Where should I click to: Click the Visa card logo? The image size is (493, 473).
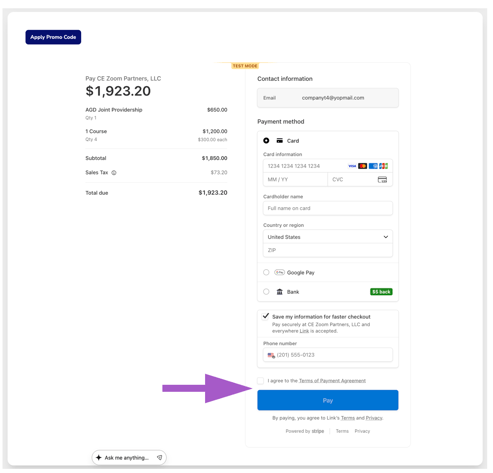[352, 166]
